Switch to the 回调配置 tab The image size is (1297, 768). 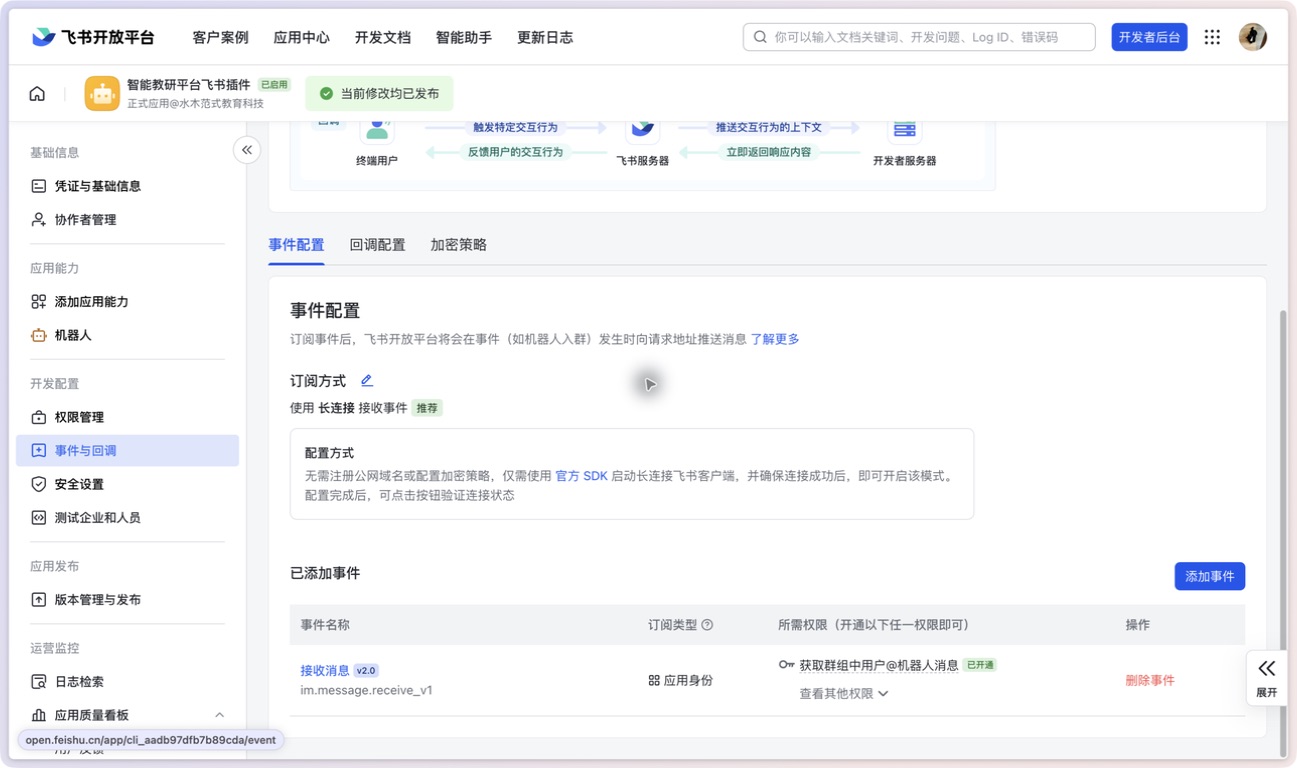(x=377, y=245)
